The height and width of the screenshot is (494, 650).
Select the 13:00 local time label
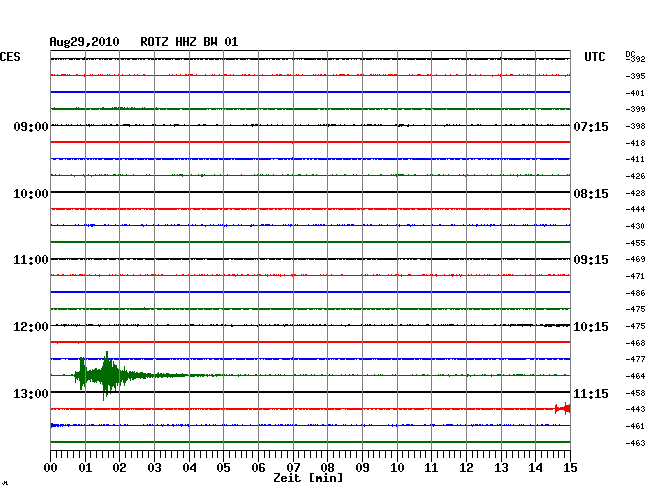(x=31, y=393)
